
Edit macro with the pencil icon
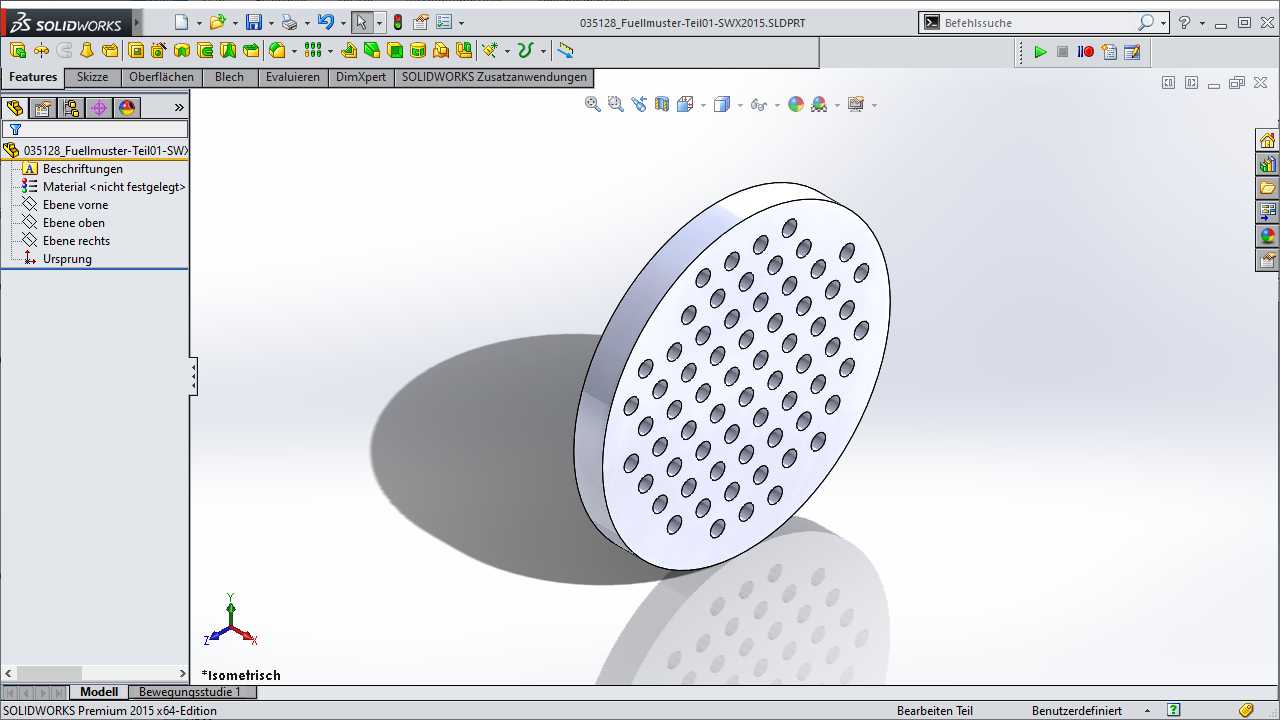coord(1132,52)
